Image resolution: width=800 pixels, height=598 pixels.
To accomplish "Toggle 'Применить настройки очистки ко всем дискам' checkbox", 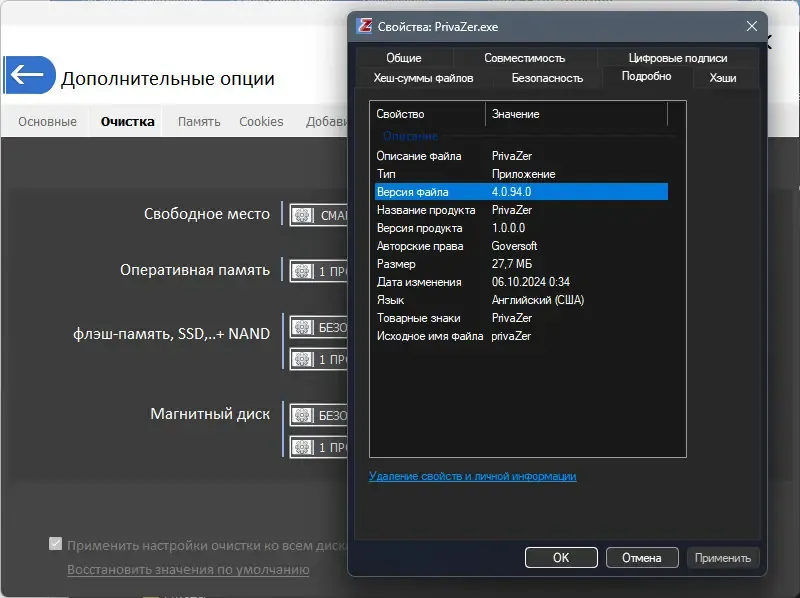I will tap(54, 544).
